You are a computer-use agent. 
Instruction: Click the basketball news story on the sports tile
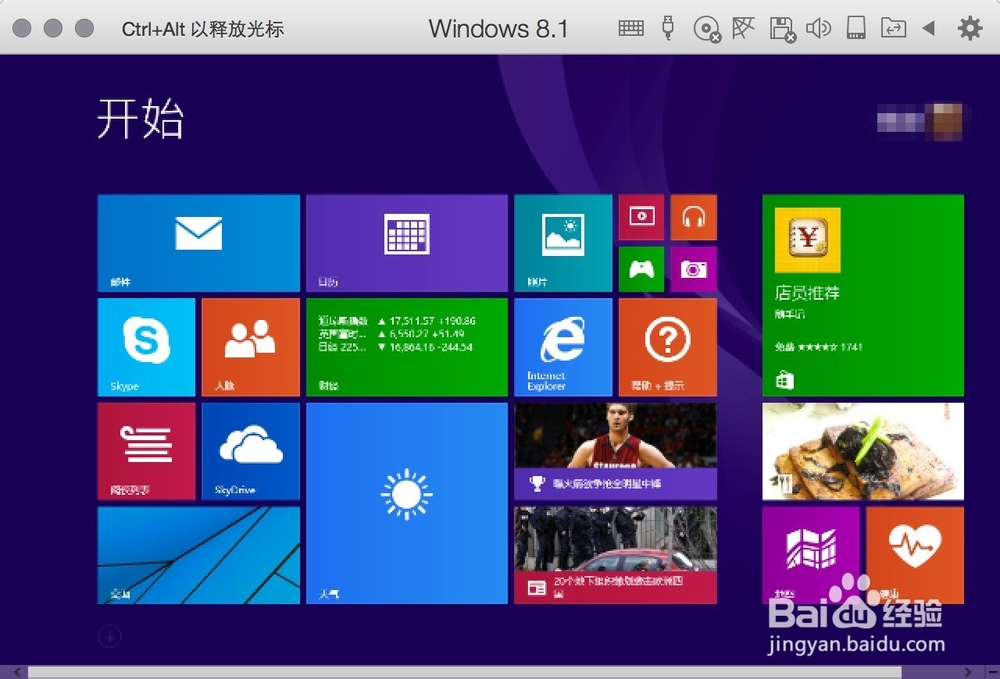coord(614,450)
